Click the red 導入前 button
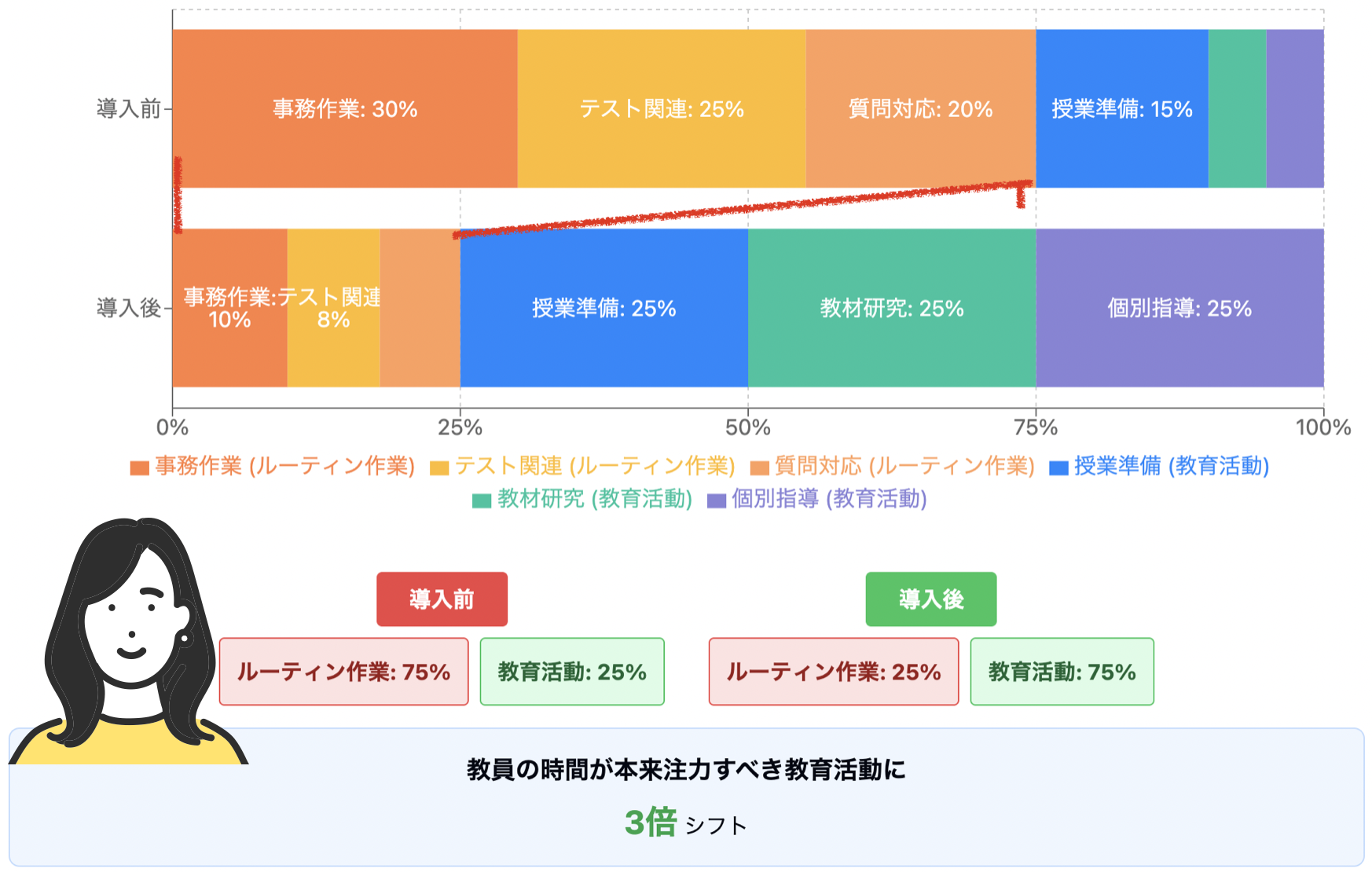1372x872 pixels. point(442,599)
